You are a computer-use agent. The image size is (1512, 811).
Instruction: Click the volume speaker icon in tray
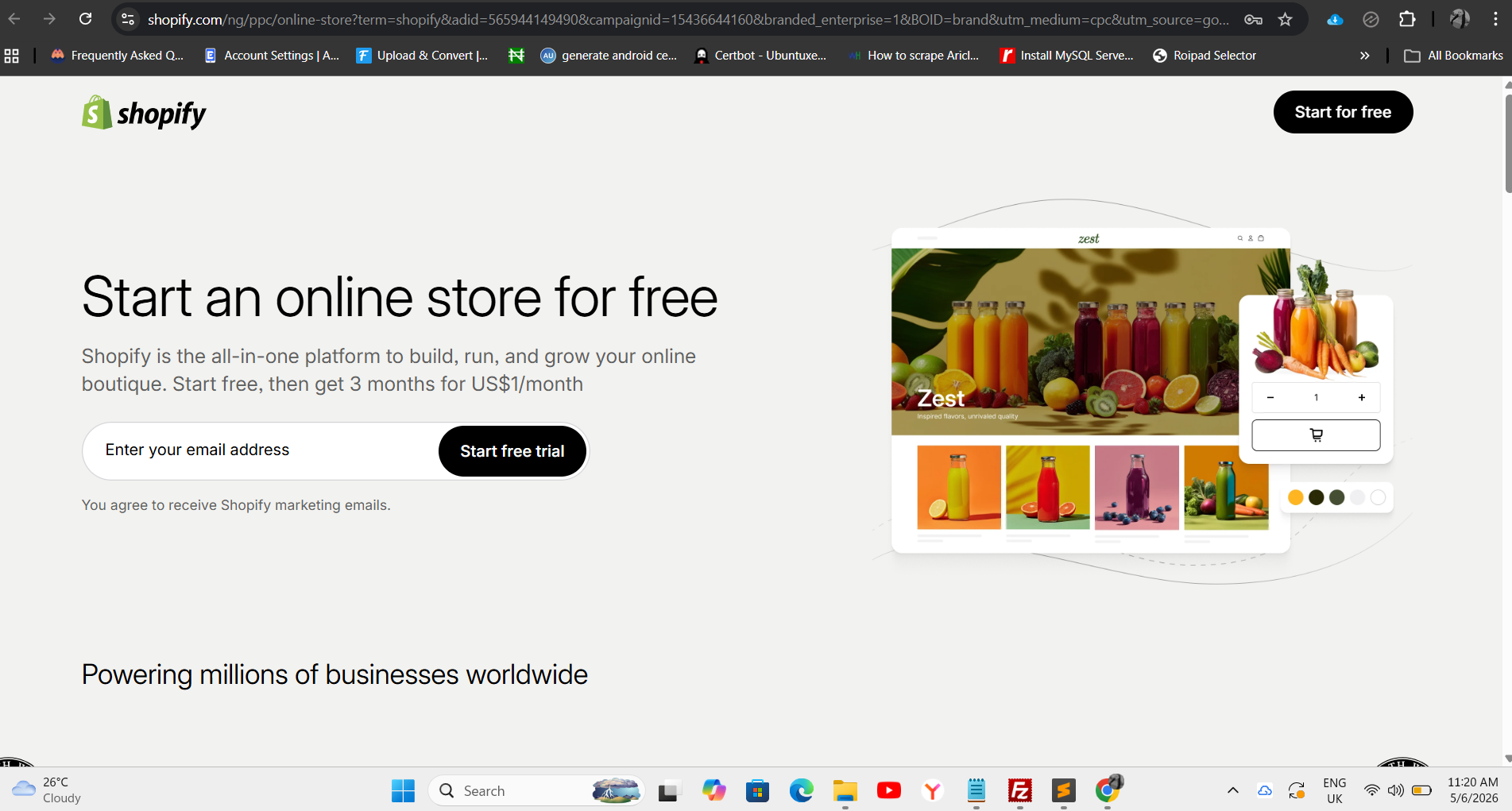tap(1395, 790)
